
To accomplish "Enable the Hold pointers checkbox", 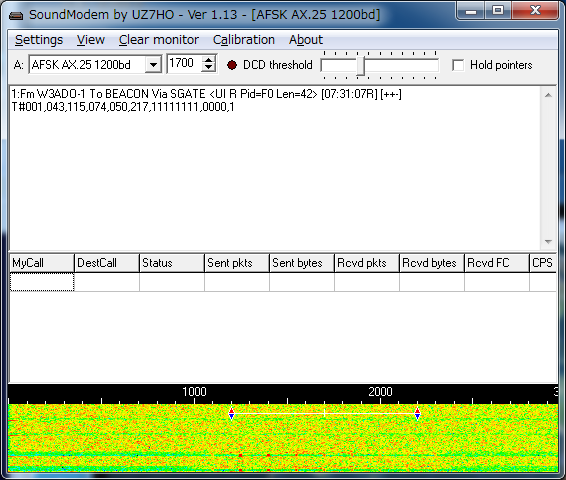I will point(458,65).
